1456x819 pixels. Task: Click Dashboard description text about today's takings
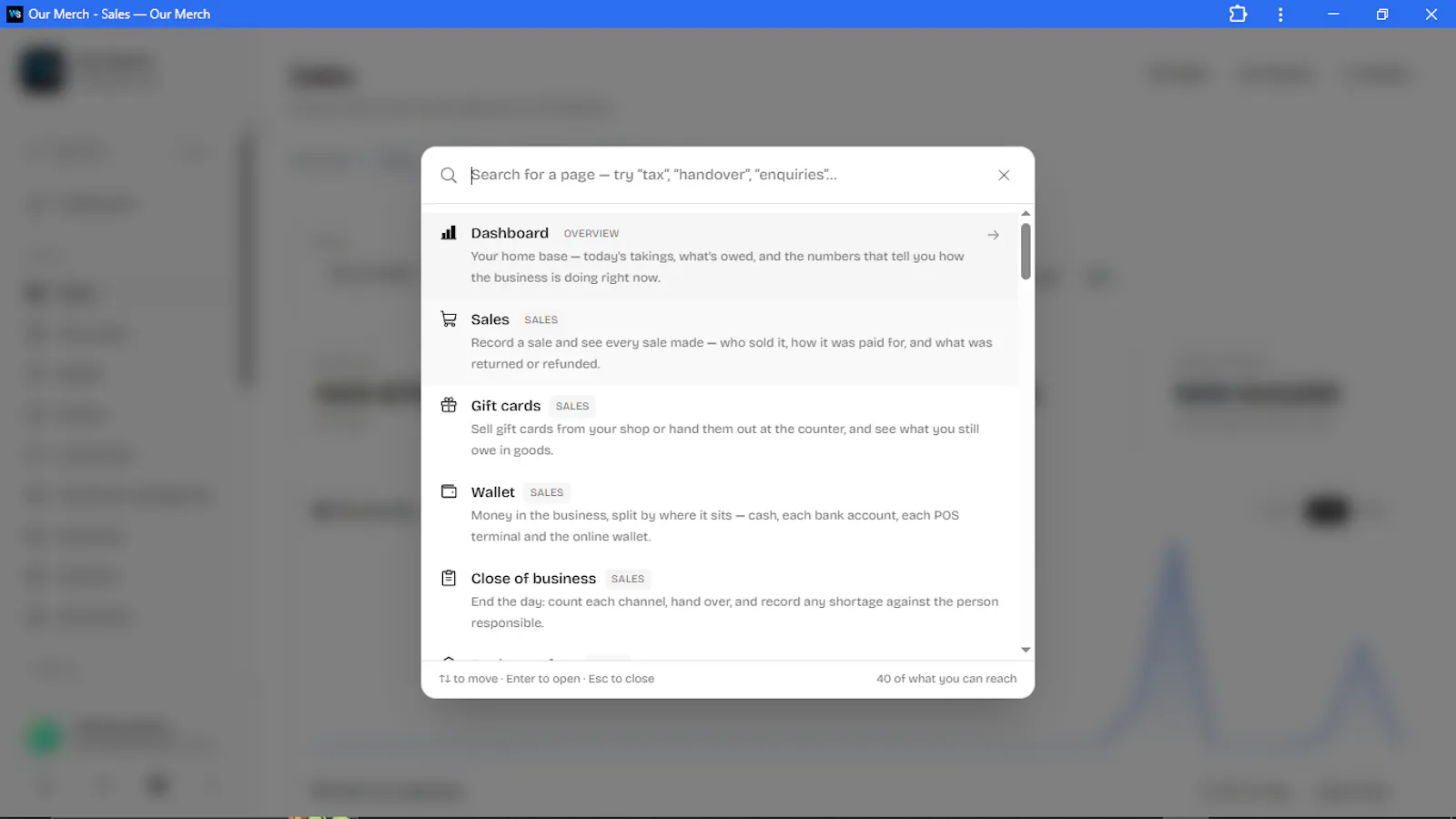point(717,267)
